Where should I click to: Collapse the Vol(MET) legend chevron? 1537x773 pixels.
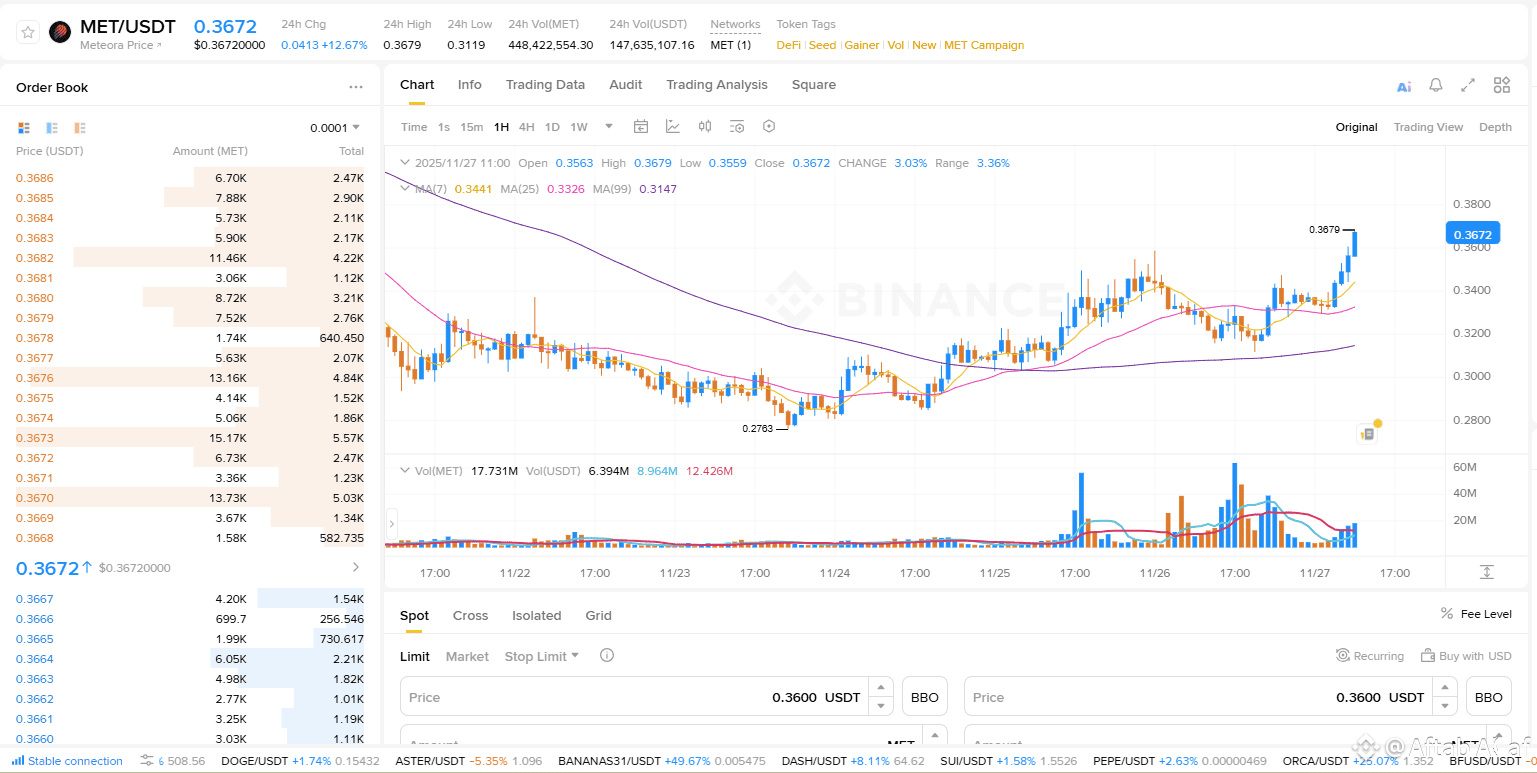405,470
